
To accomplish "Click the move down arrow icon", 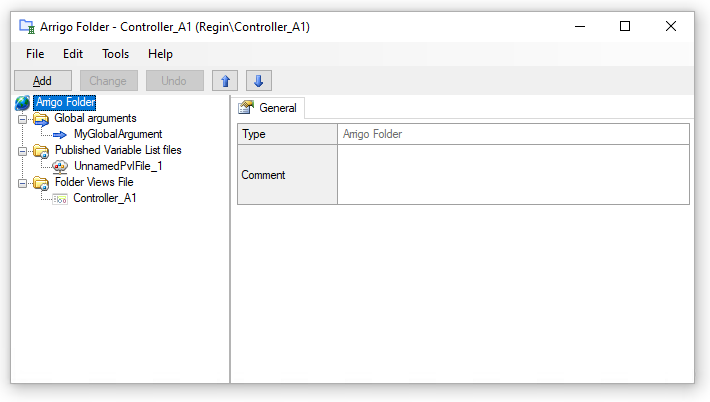I will point(258,81).
